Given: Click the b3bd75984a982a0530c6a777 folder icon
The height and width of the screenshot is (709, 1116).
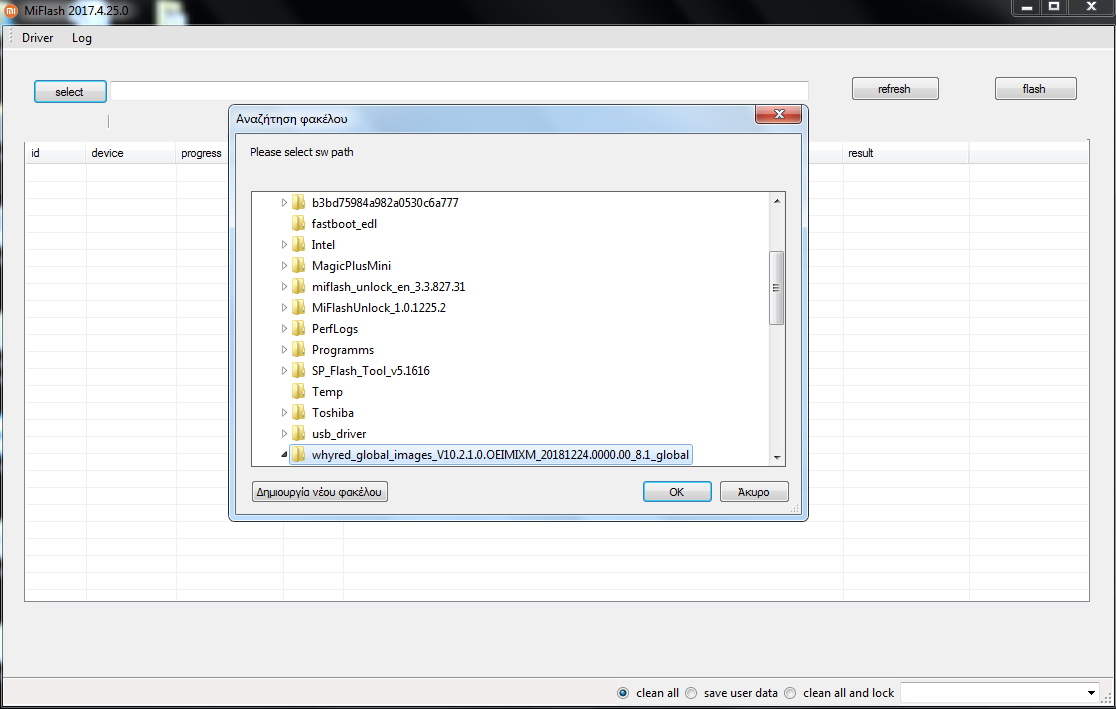Looking at the screenshot, I should [299, 202].
